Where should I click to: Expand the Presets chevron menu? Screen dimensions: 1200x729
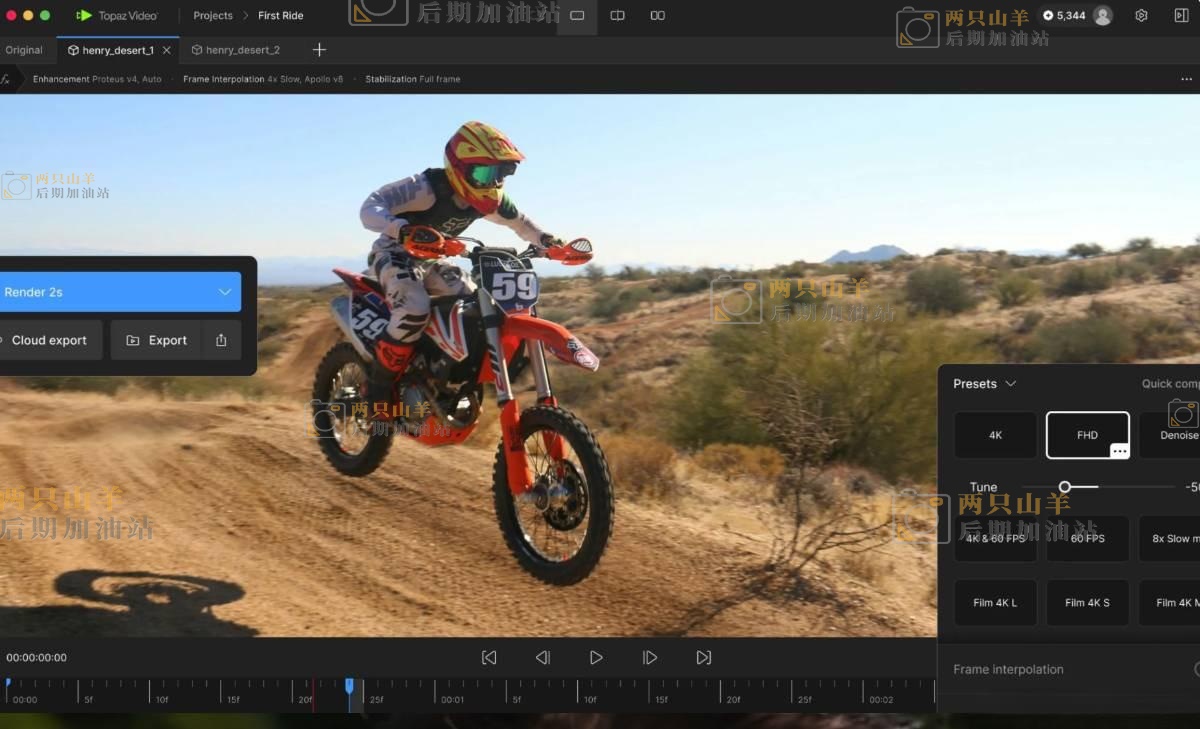(1010, 384)
